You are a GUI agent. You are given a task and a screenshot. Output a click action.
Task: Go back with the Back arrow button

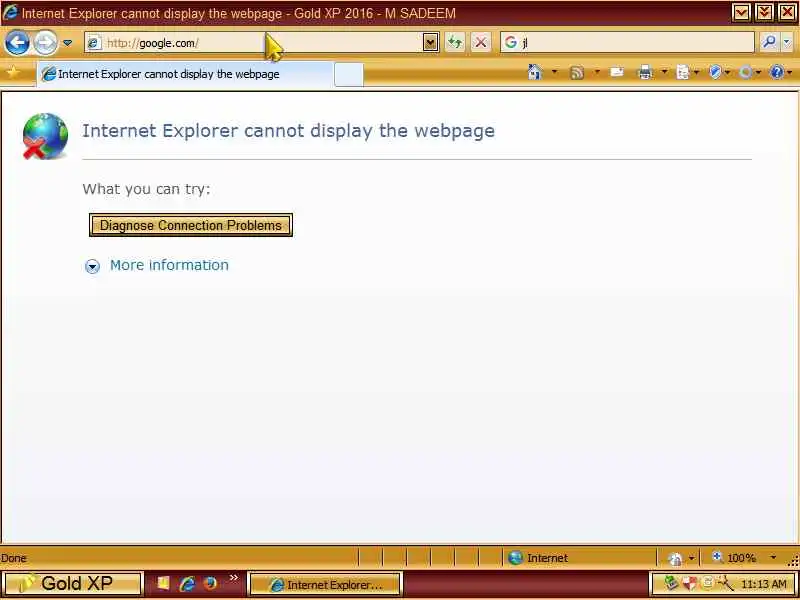pos(17,43)
